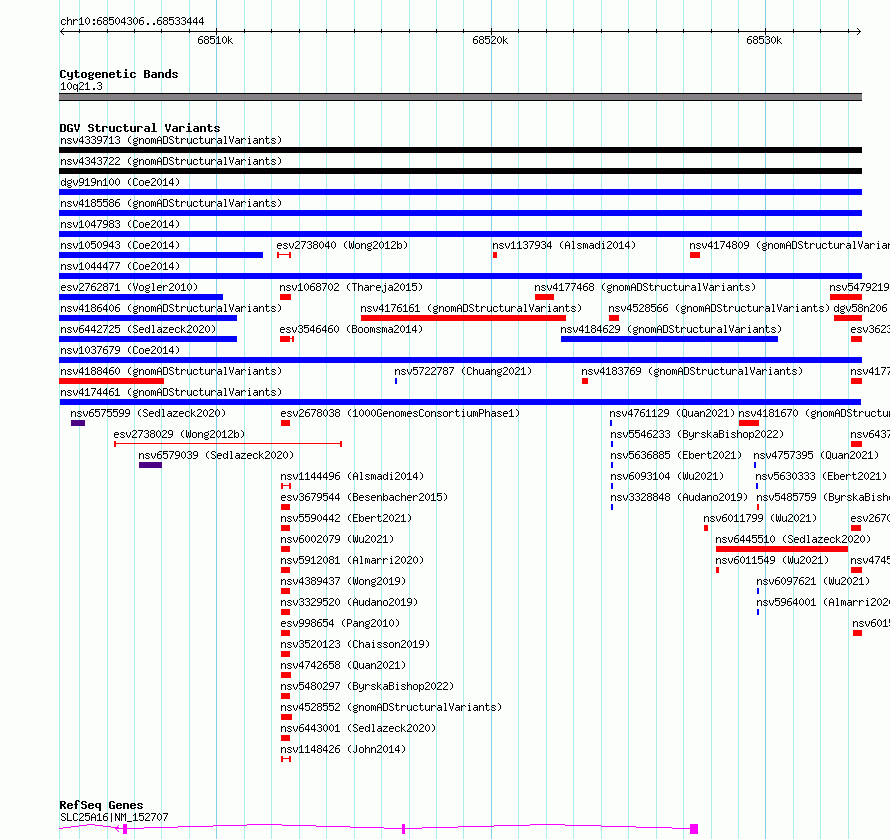Open nsv4174461 gnomADStructuralVariants label

pyautogui.click(x=171, y=392)
